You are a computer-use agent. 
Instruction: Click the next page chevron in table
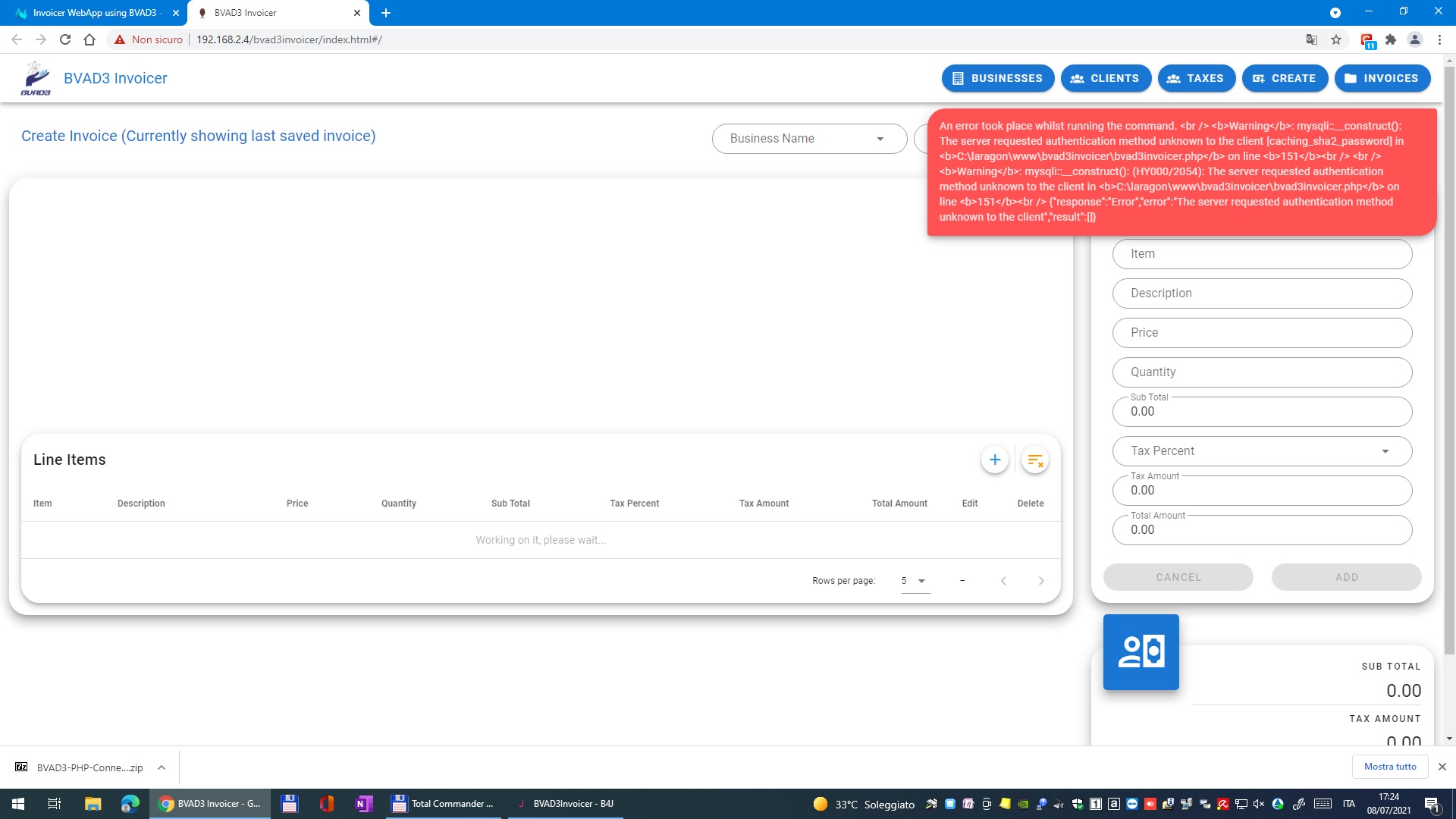pos(1040,581)
